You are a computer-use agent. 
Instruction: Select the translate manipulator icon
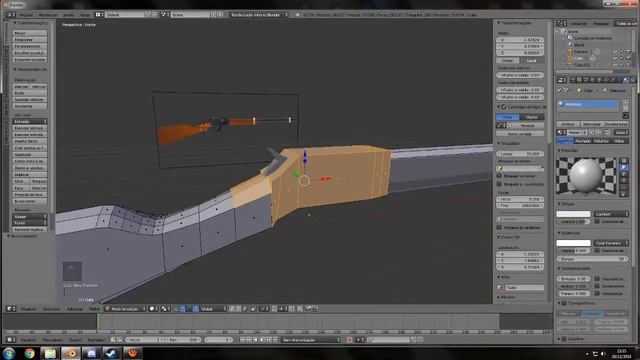183,309
